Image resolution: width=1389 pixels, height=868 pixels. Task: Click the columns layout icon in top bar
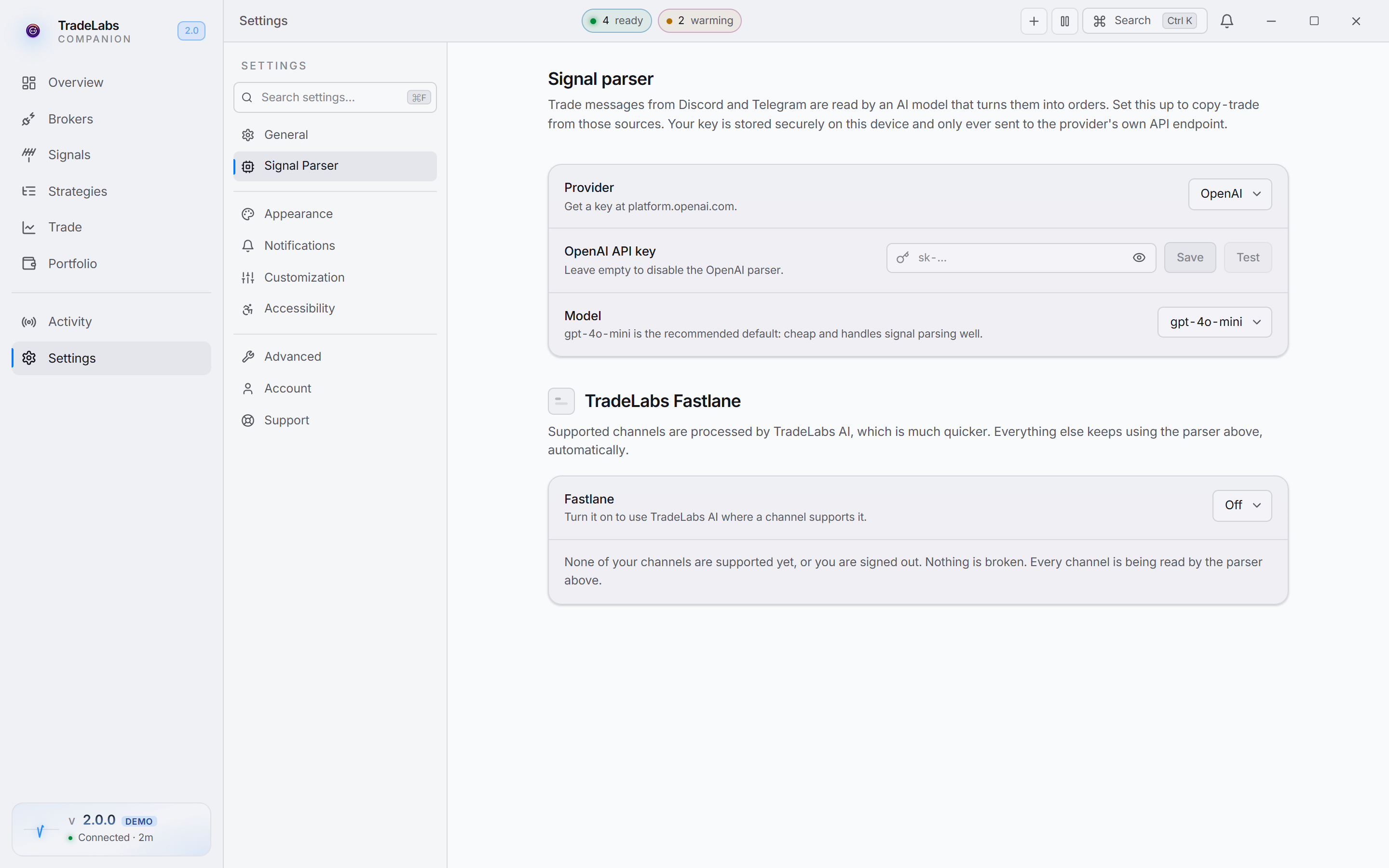point(1065,21)
